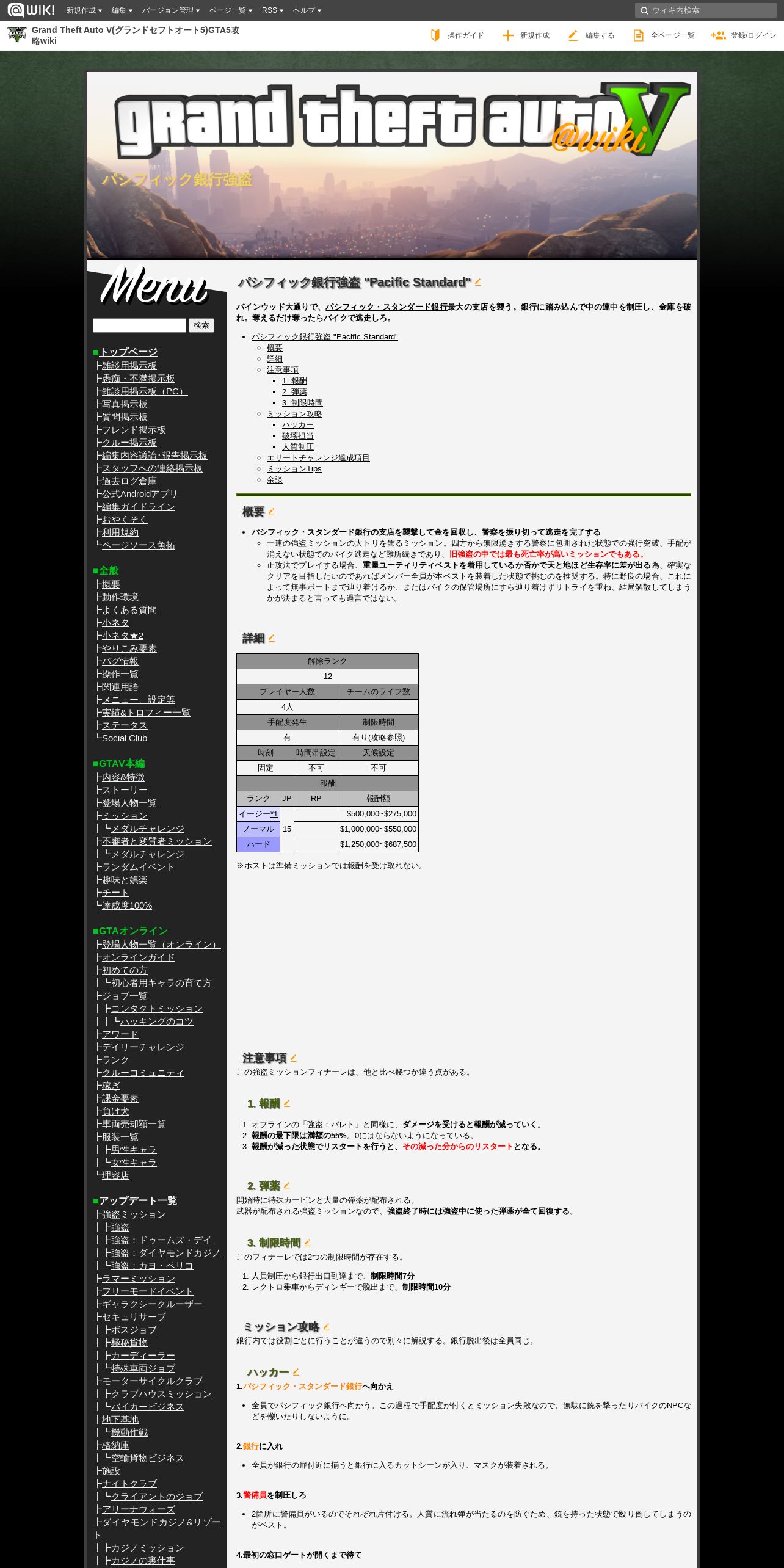Screen dimensions: 784x1568
Task: Click the GTA V site favicon
Action: click(x=16, y=35)
